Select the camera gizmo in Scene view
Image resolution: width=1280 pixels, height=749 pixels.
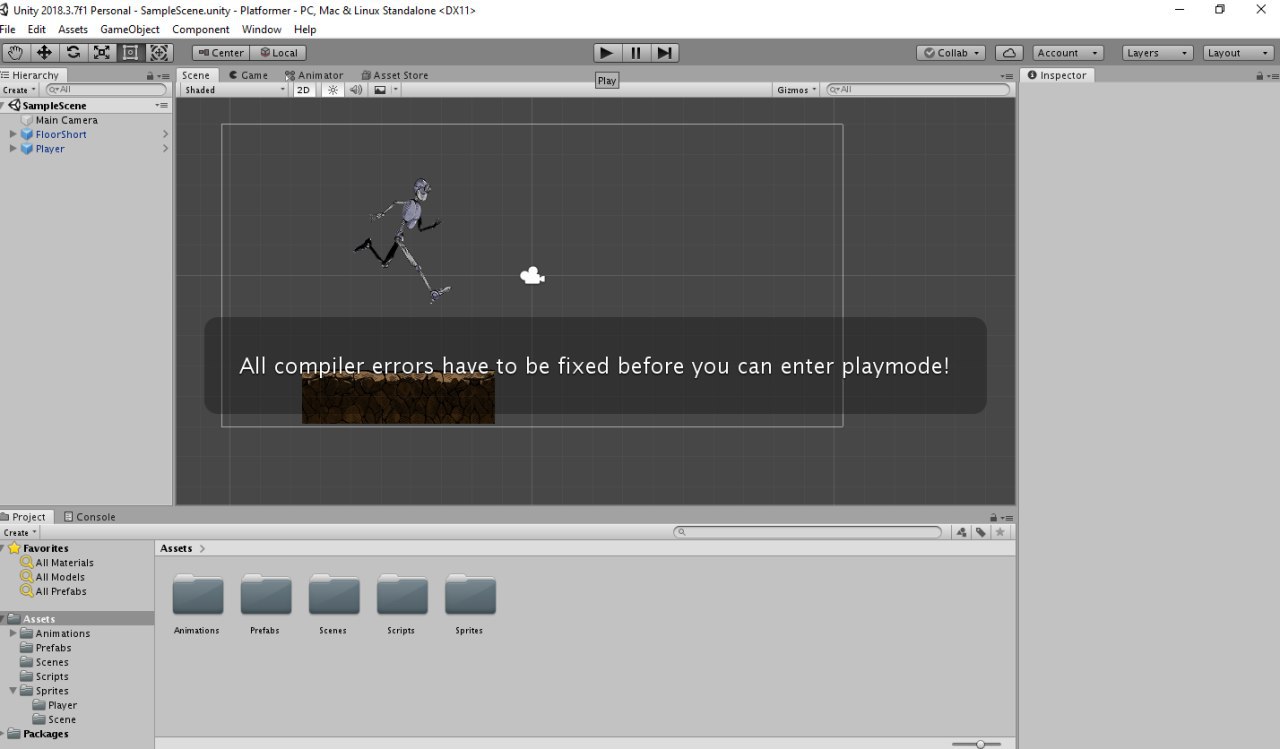click(x=532, y=276)
